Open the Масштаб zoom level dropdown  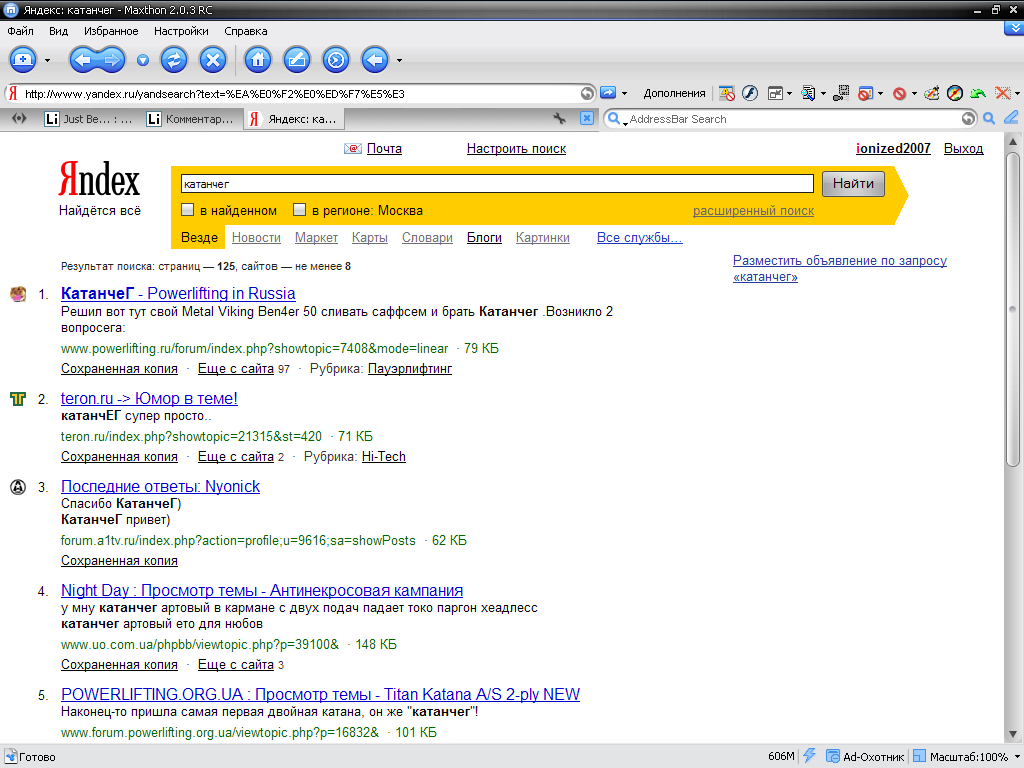[x=1017, y=757]
